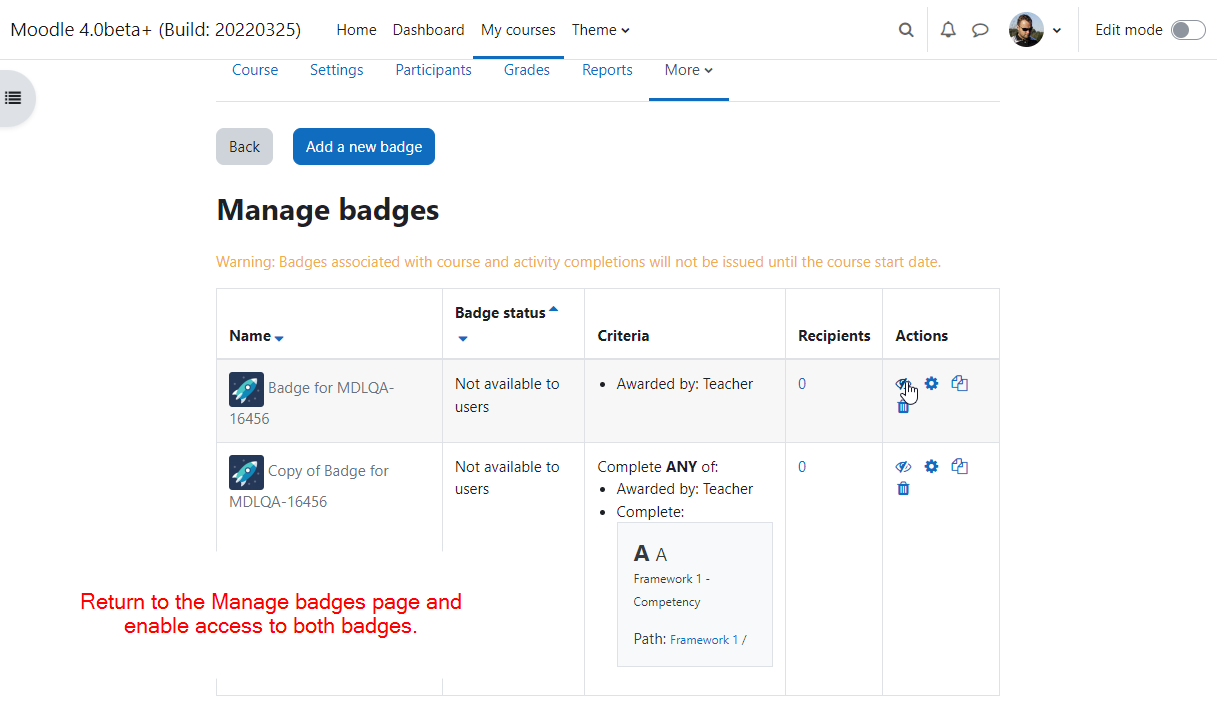Screen dimensions: 1217x709
Task: Switch to Participants tab
Action: pos(433,70)
